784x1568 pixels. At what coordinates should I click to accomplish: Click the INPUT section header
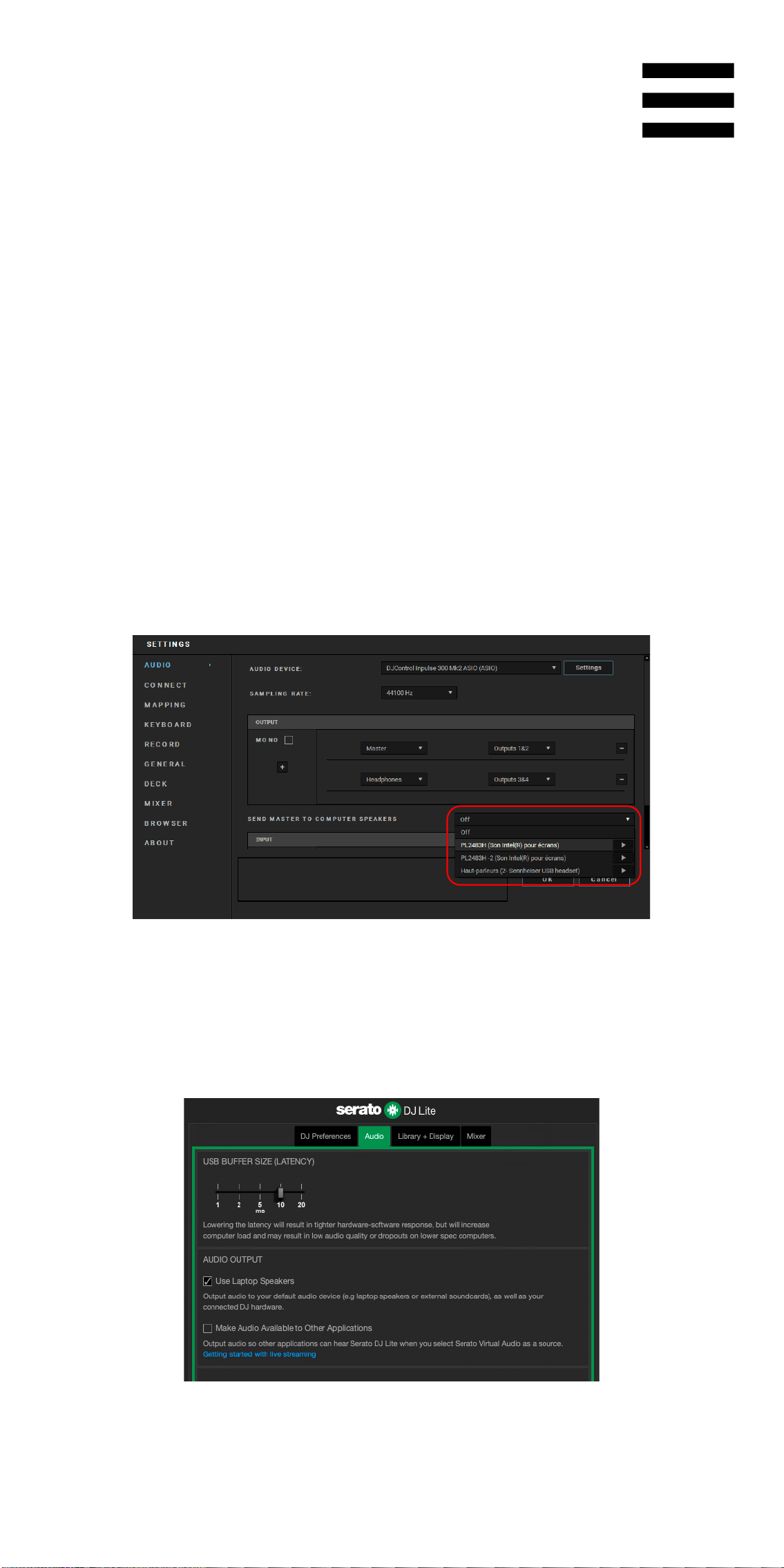[351, 840]
